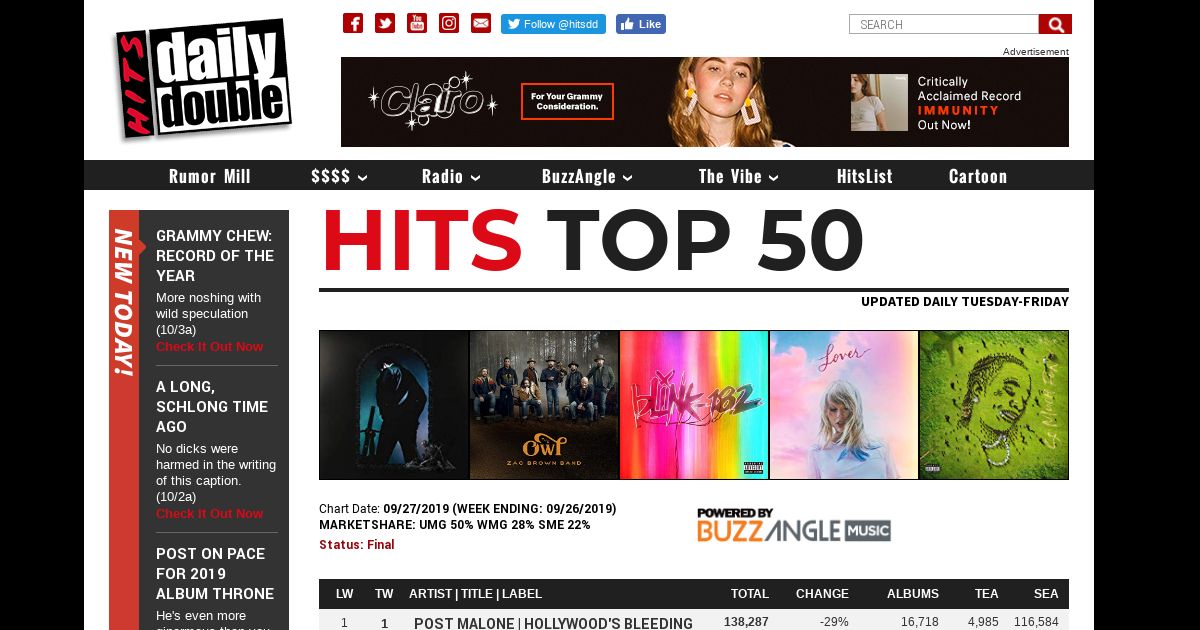This screenshot has height=630, width=1200.
Task: Open the Rumor Mill menu item
Action: (210, 176)
